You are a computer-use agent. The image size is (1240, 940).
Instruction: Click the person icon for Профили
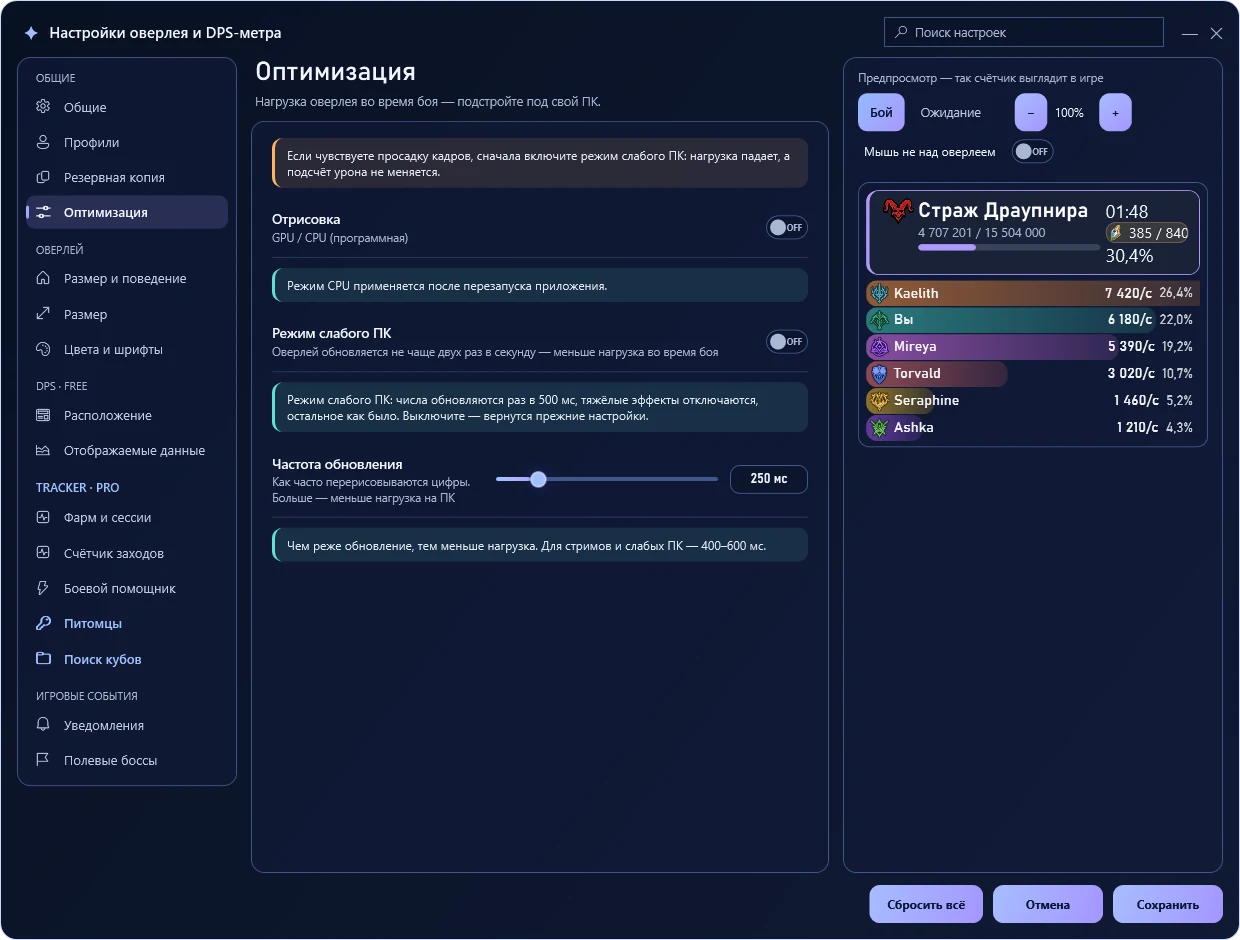pos(43,142)
